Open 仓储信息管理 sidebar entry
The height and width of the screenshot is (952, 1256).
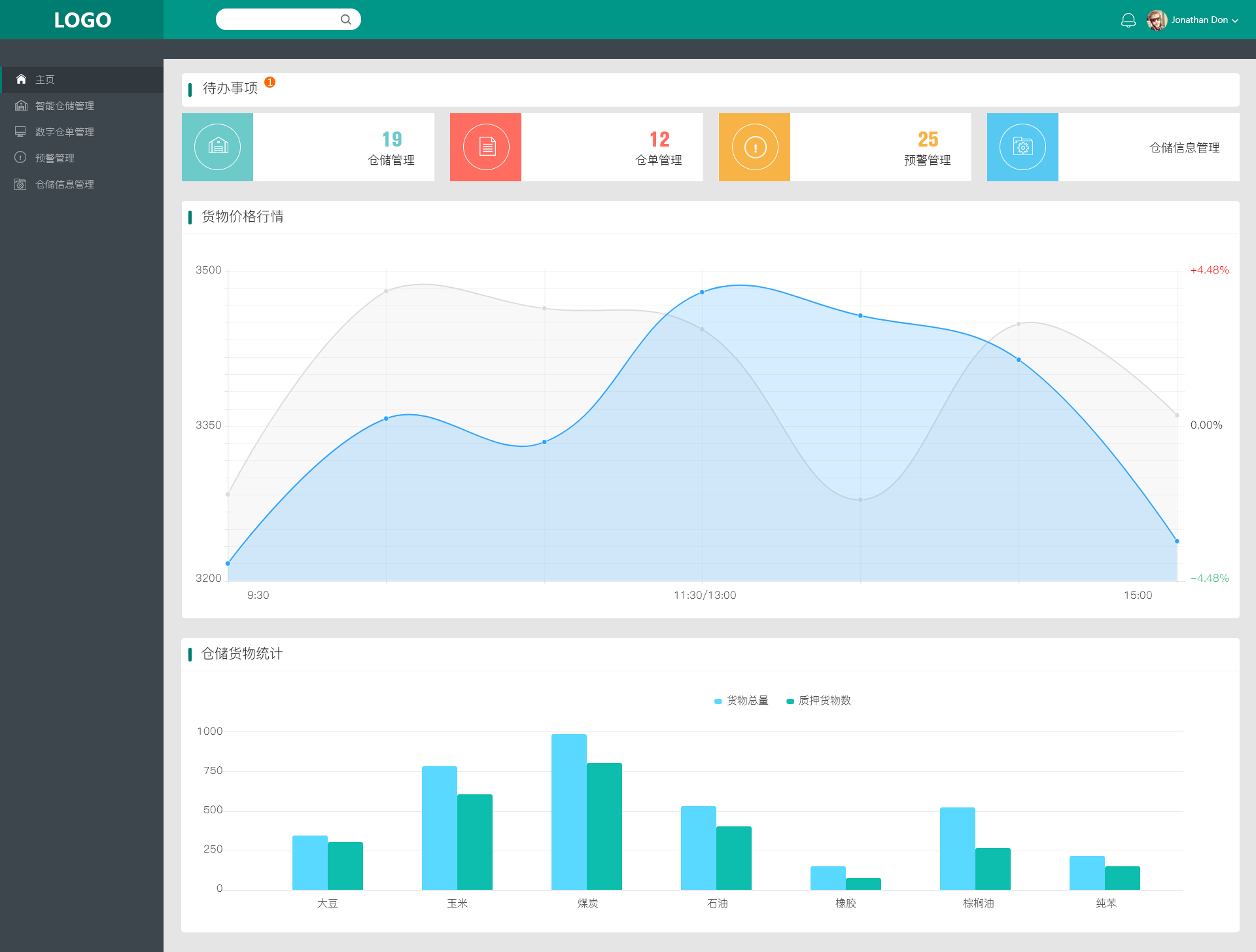pos(64,185)
